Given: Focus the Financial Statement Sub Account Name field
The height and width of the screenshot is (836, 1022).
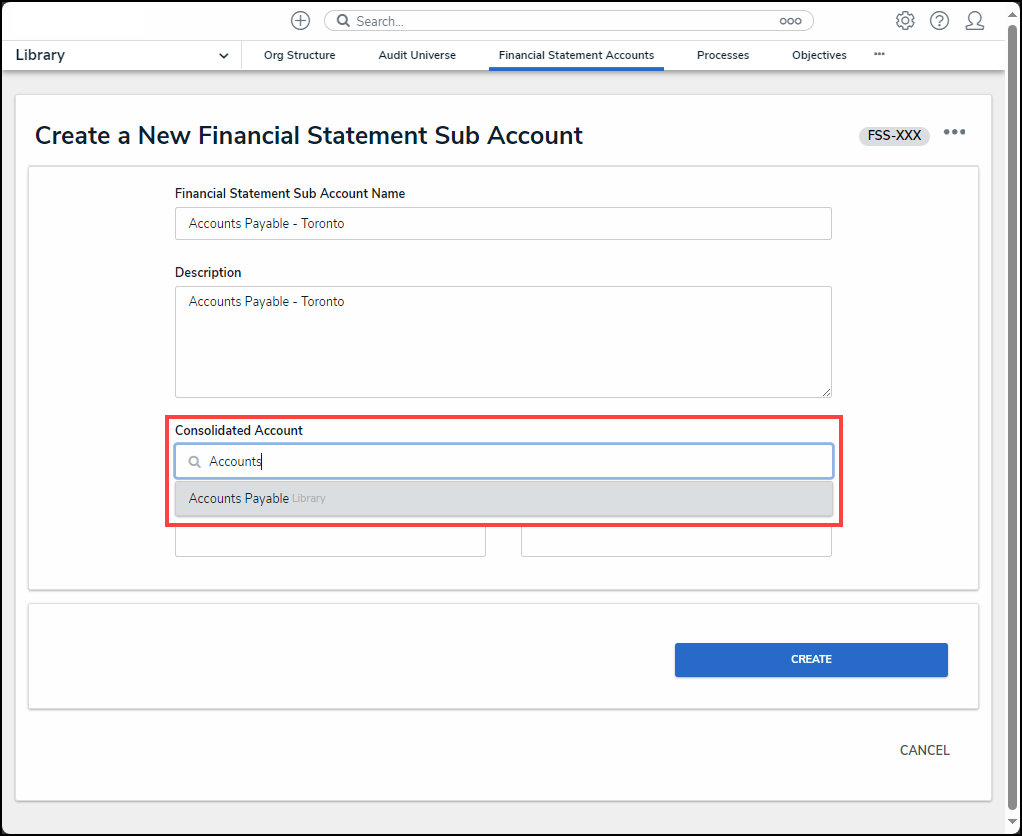Looking at the screenshot, I should (503, 224).
